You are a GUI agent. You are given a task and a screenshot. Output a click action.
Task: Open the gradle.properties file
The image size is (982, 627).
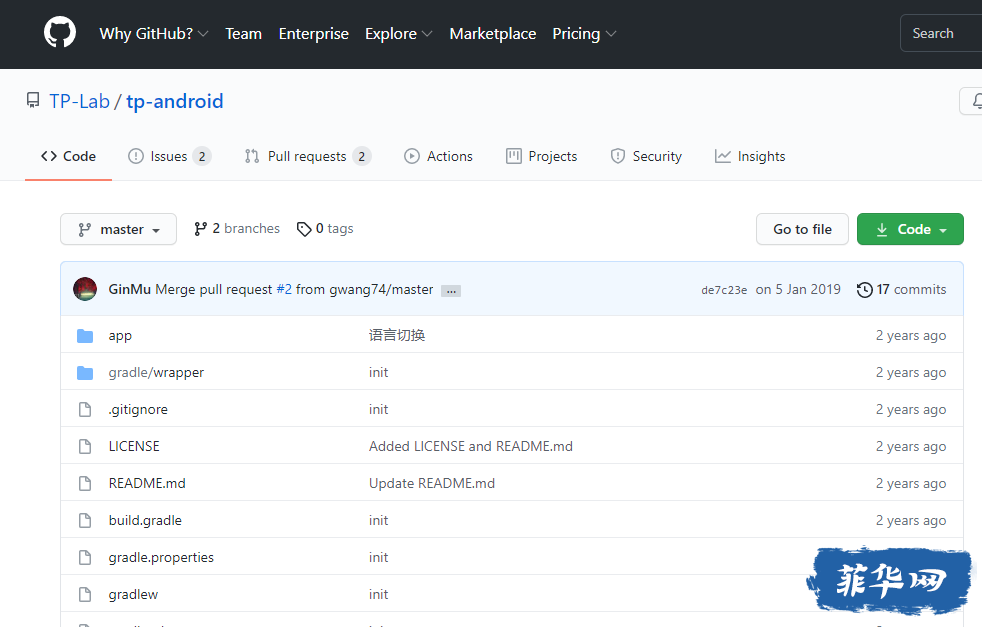pyautogui.click(x=161, y=557)
